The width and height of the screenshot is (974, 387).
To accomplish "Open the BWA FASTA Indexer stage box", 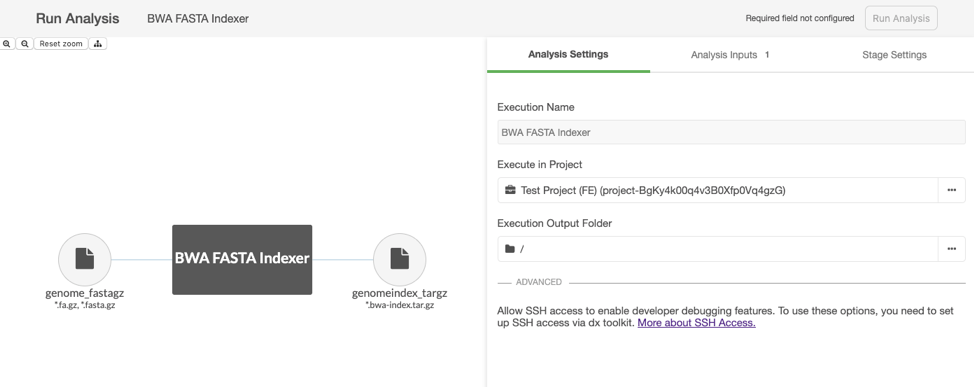I will (x=242, y=259).
